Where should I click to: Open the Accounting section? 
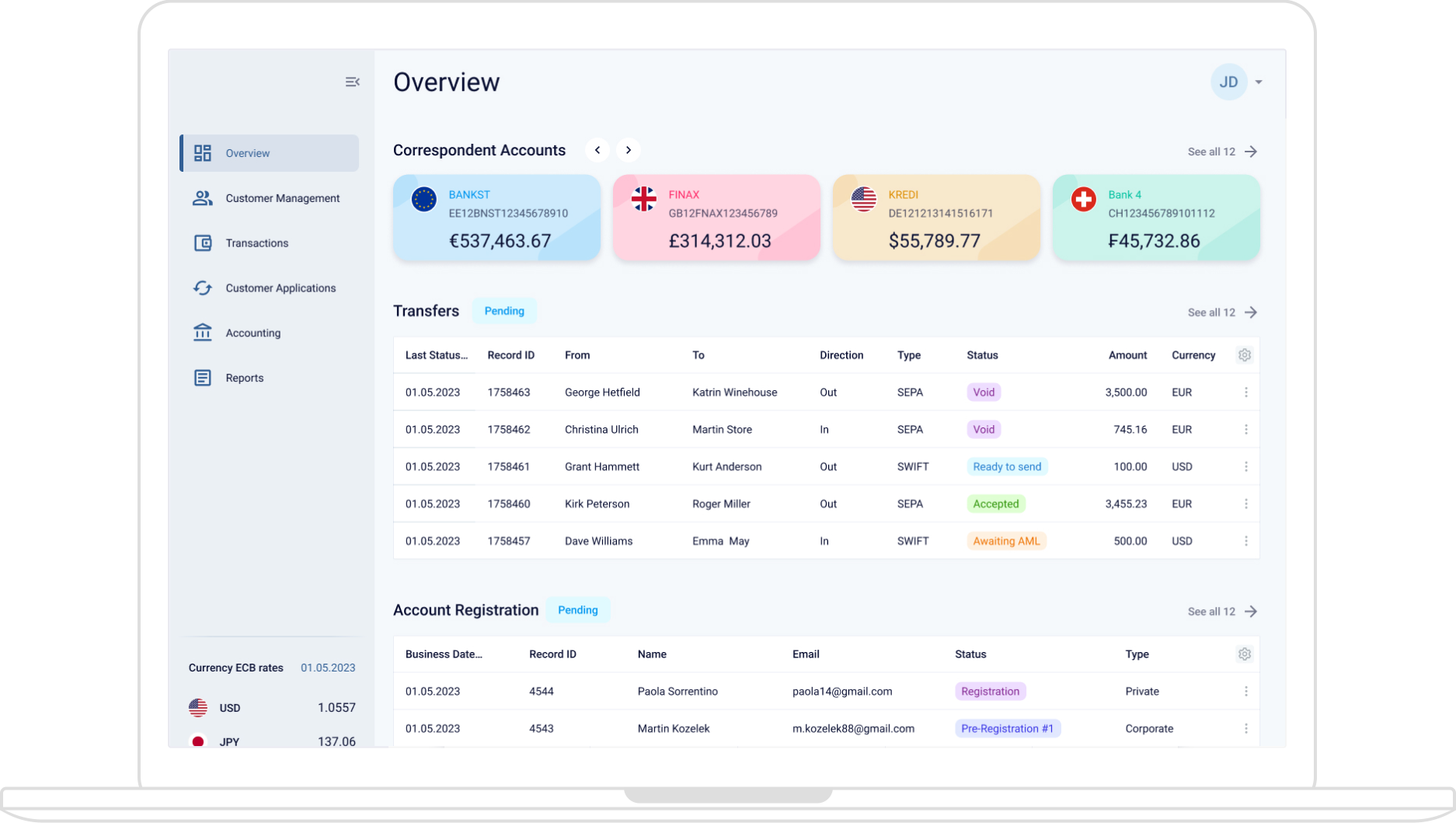coord(253,333)
